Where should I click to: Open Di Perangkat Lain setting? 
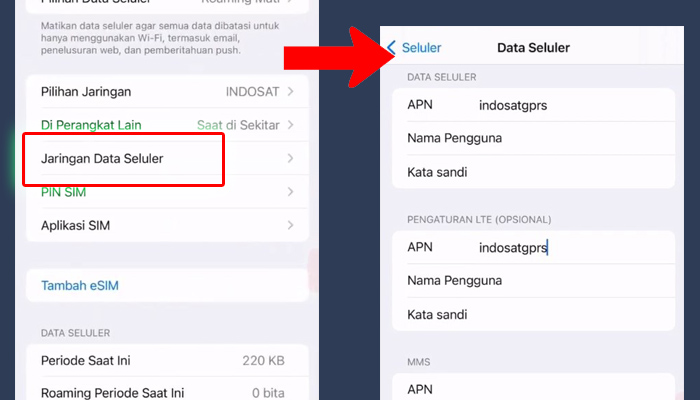tap(167, 125)
